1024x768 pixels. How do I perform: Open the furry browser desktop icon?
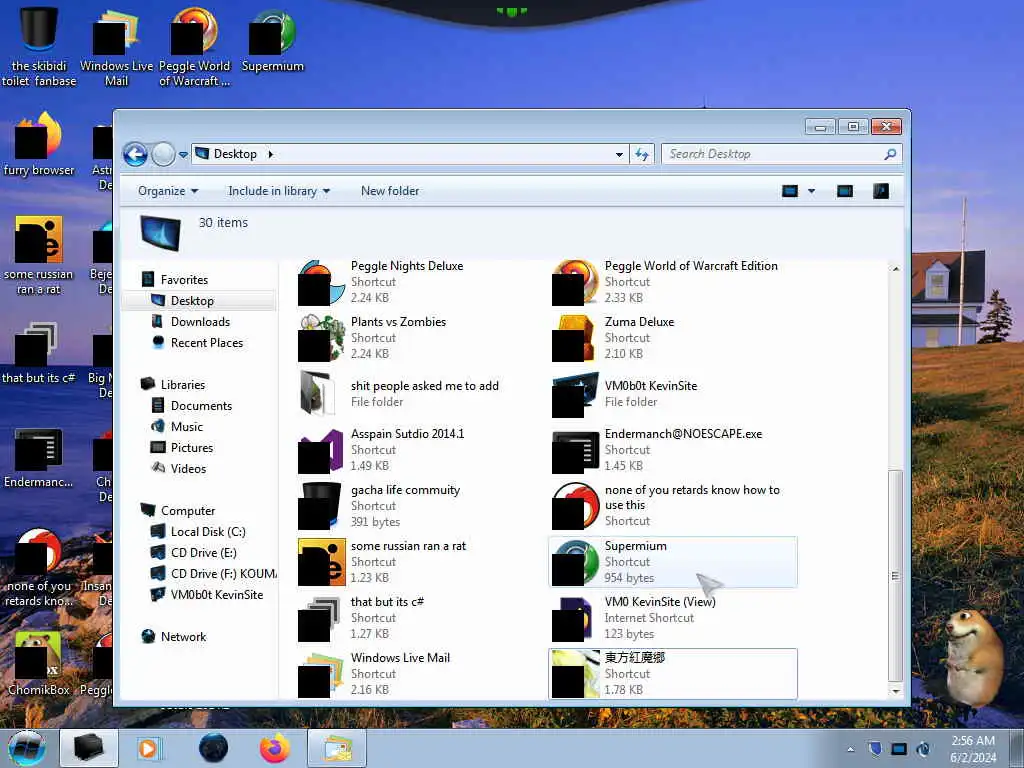[39, 144]
